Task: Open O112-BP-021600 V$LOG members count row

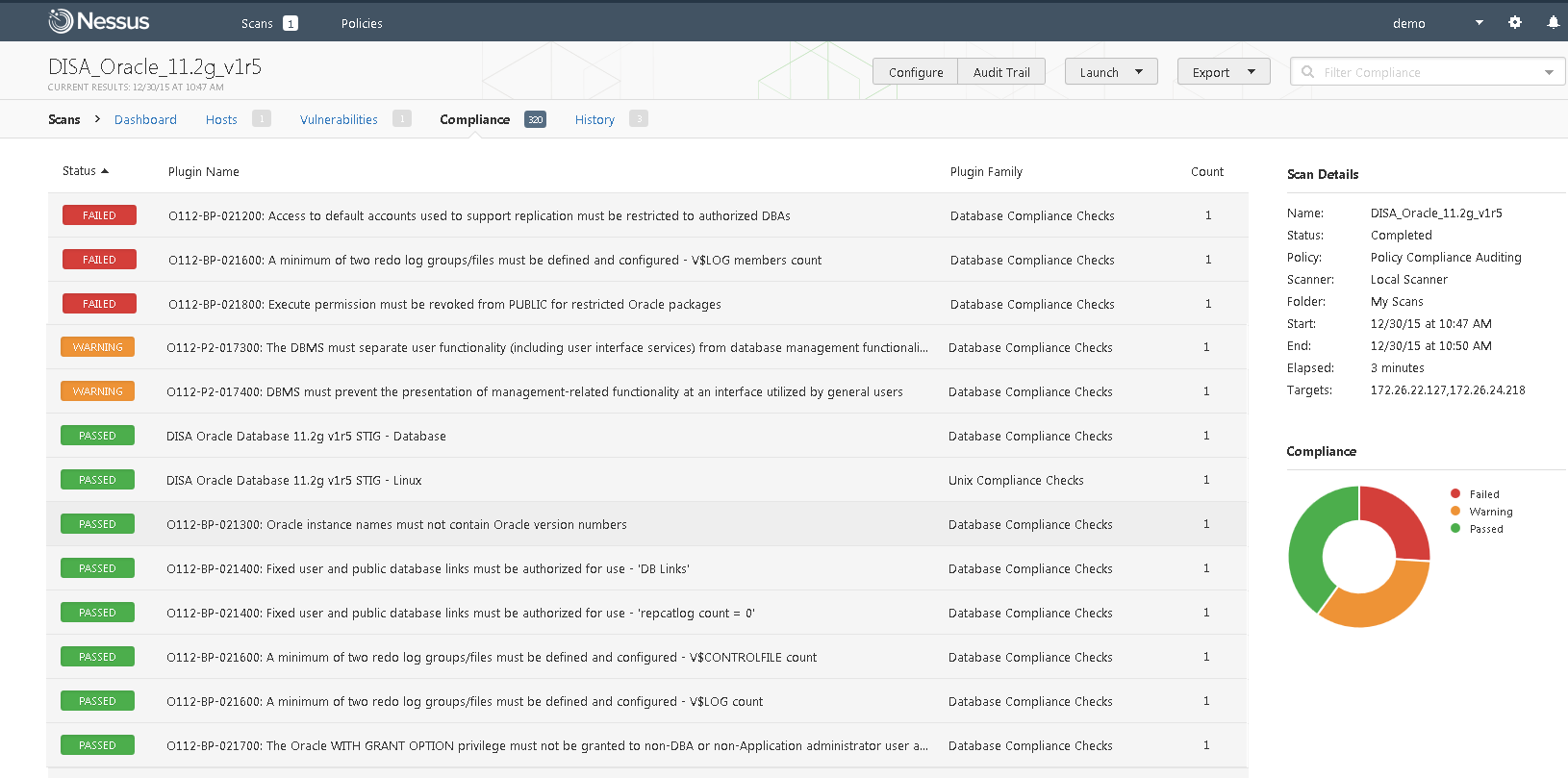Action: (x=647, y=260)
